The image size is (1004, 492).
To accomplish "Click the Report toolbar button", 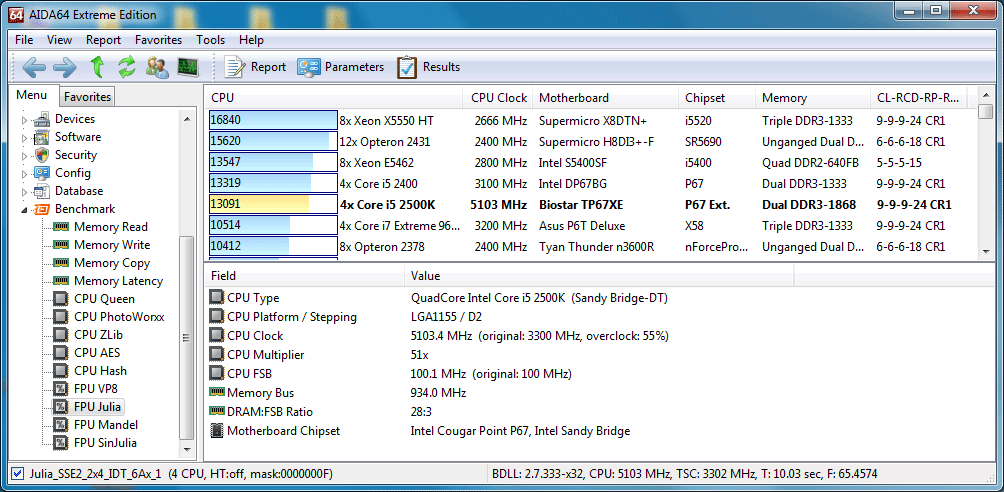I will tap(255, 67).
